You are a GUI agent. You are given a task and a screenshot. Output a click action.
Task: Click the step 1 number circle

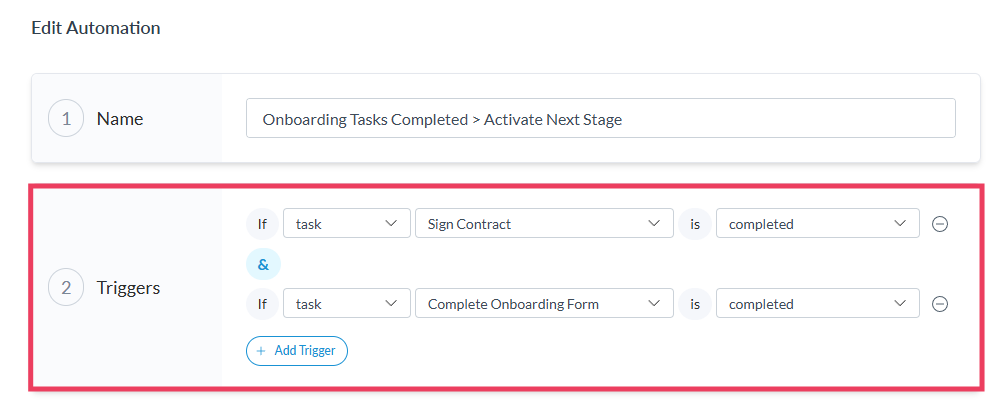click(x=66, y=119)
